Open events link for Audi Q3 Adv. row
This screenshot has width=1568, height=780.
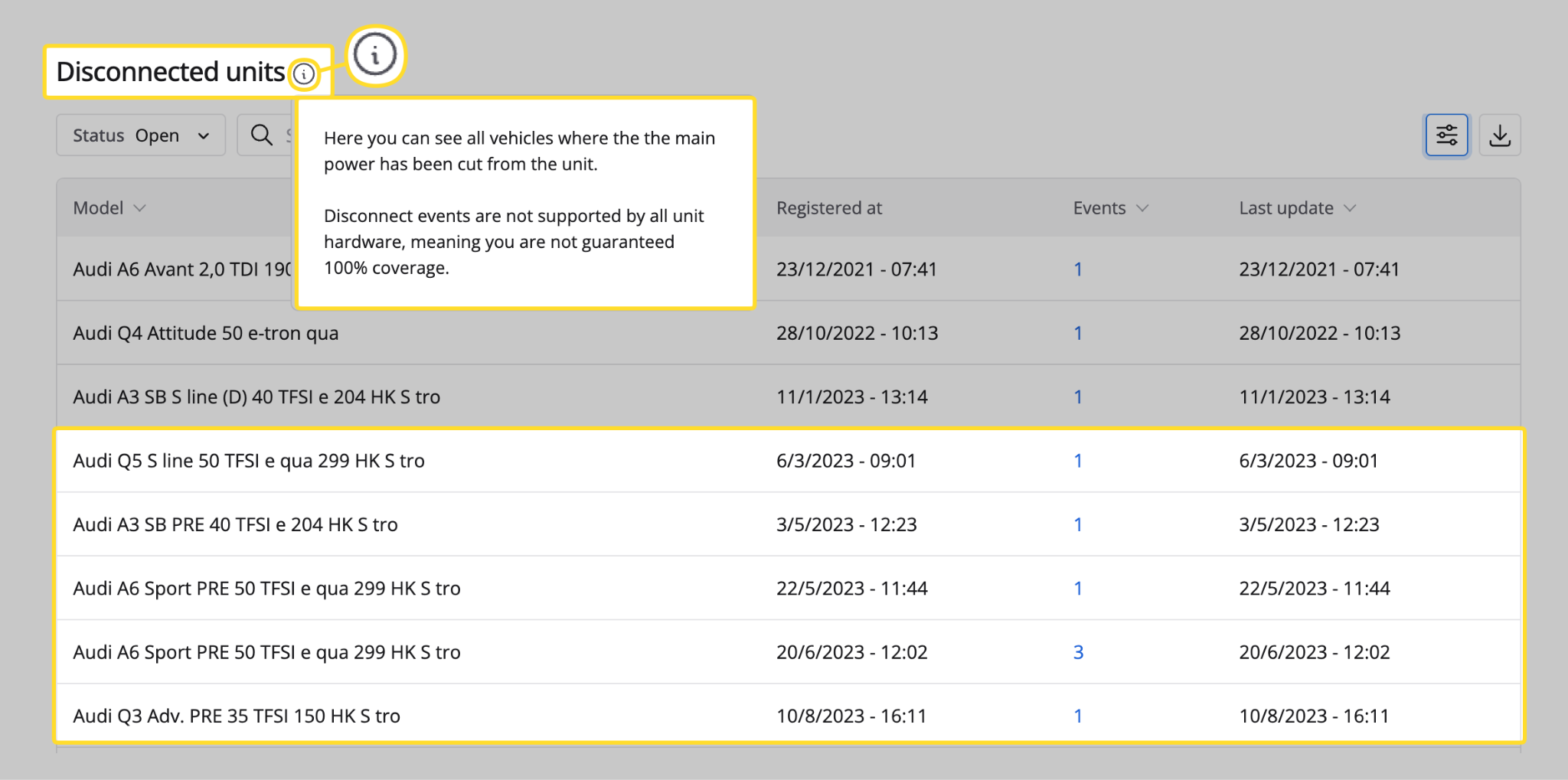click(1078, 716)
